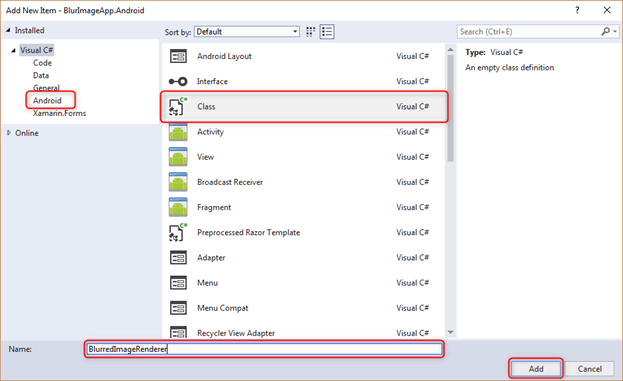Select the "Activity" template name
Image resolution: width=623 pixels, height=381 pixels.
[210, 132]
